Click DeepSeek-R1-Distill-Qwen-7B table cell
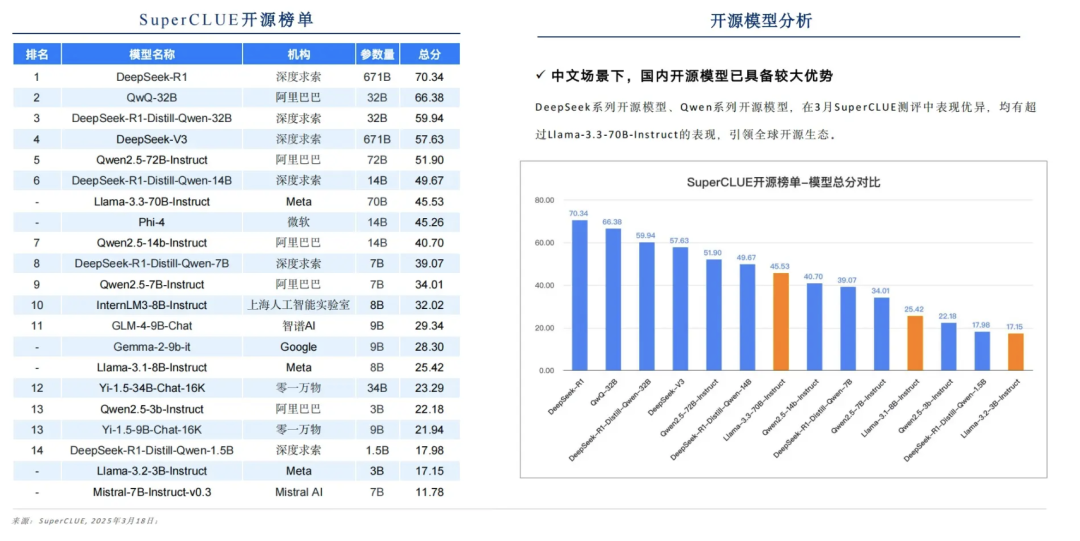1080x541 pixels. [152, 264]
